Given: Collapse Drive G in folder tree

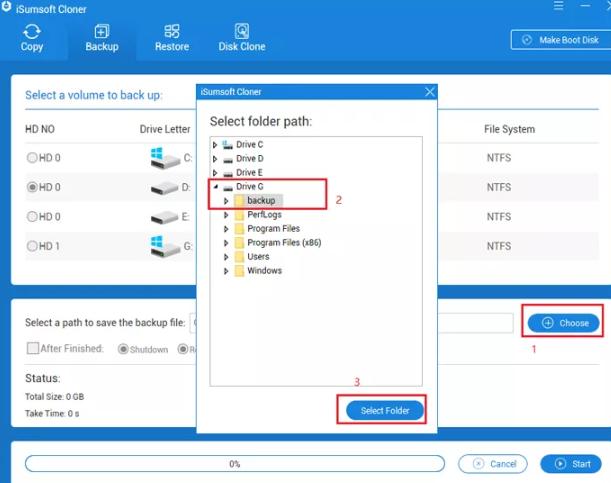Looking at the screenshot, I should pyautogui.click(x=215, y=187).
